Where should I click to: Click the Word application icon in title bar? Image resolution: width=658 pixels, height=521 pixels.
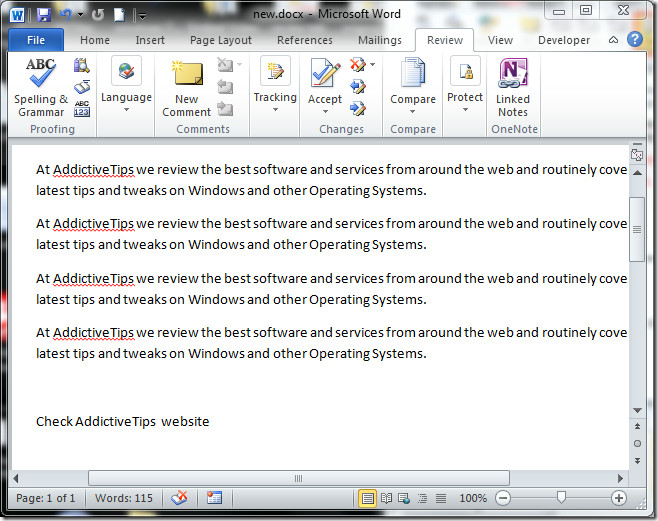[18, 15]
